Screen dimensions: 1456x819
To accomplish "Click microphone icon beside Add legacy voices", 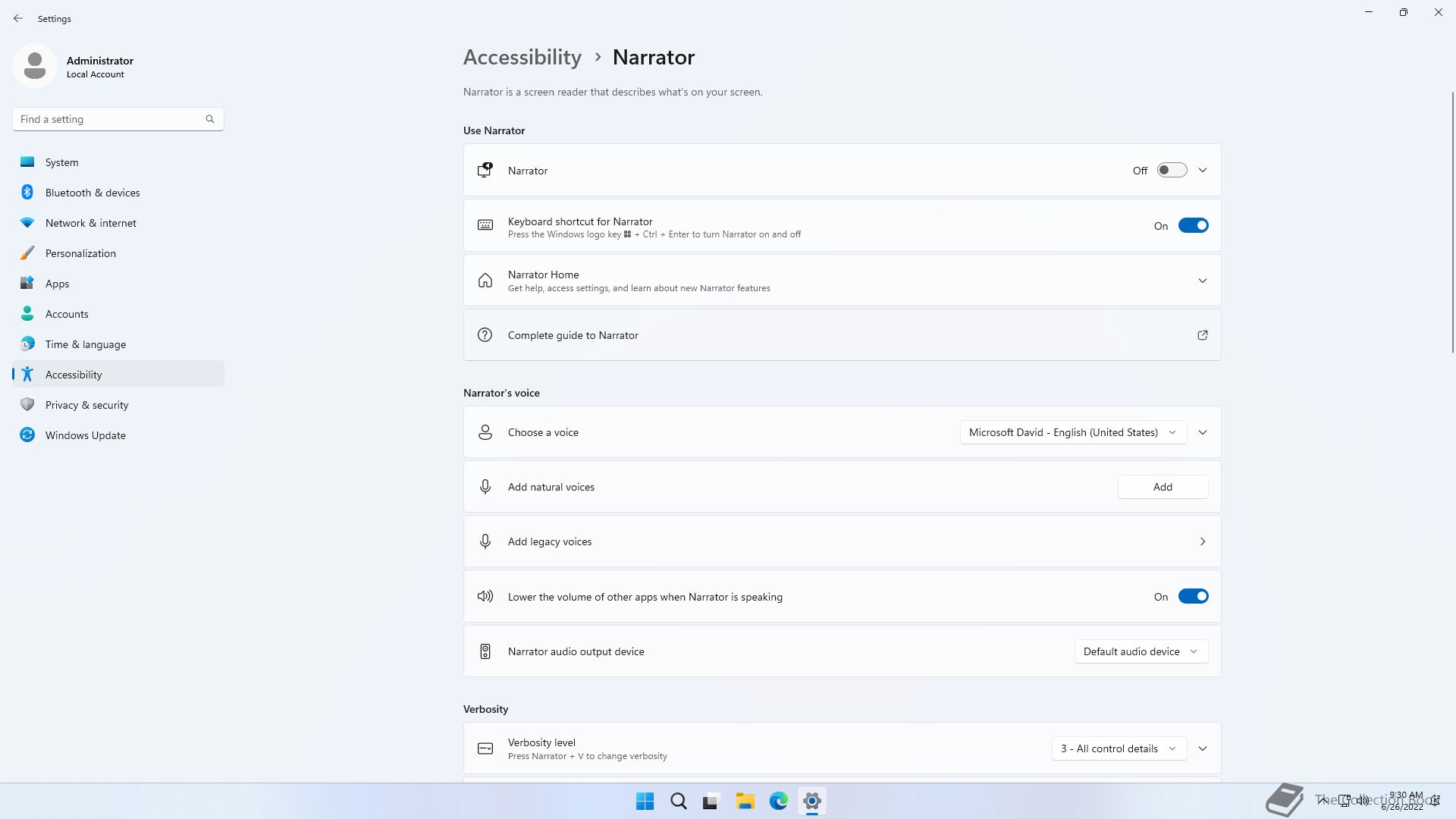I will click(485, 541).
